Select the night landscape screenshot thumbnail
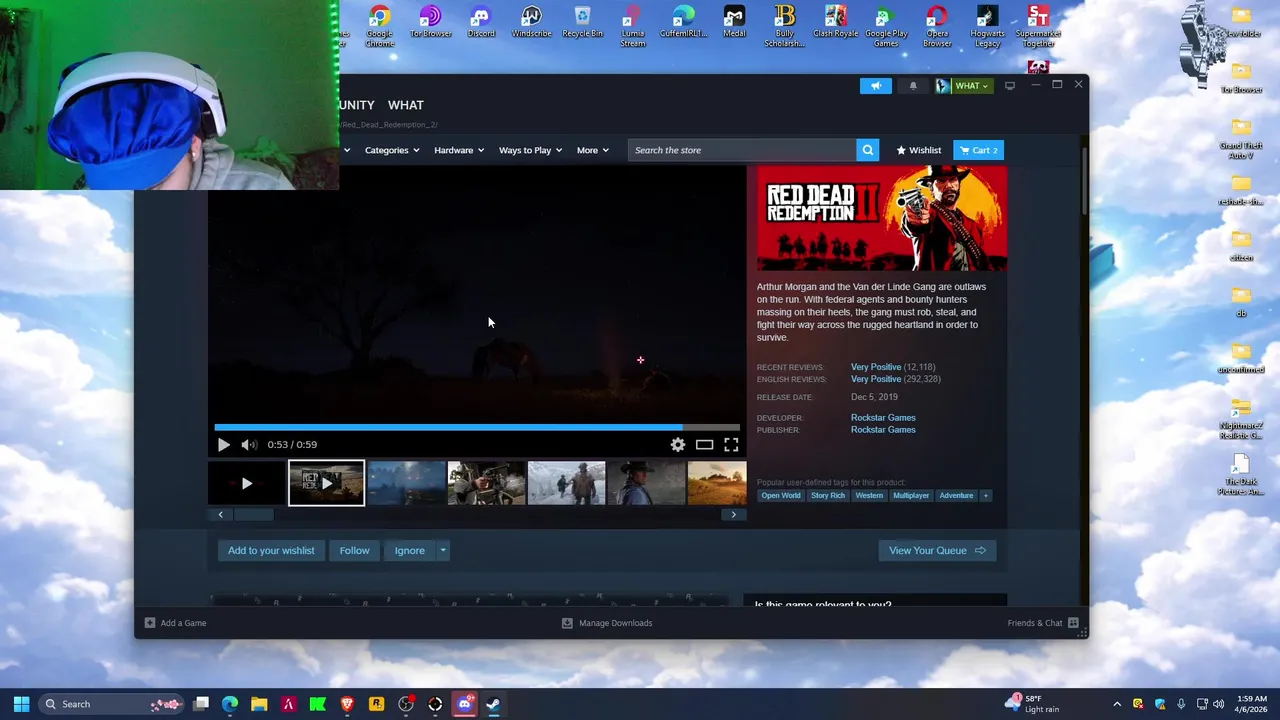 406,483
